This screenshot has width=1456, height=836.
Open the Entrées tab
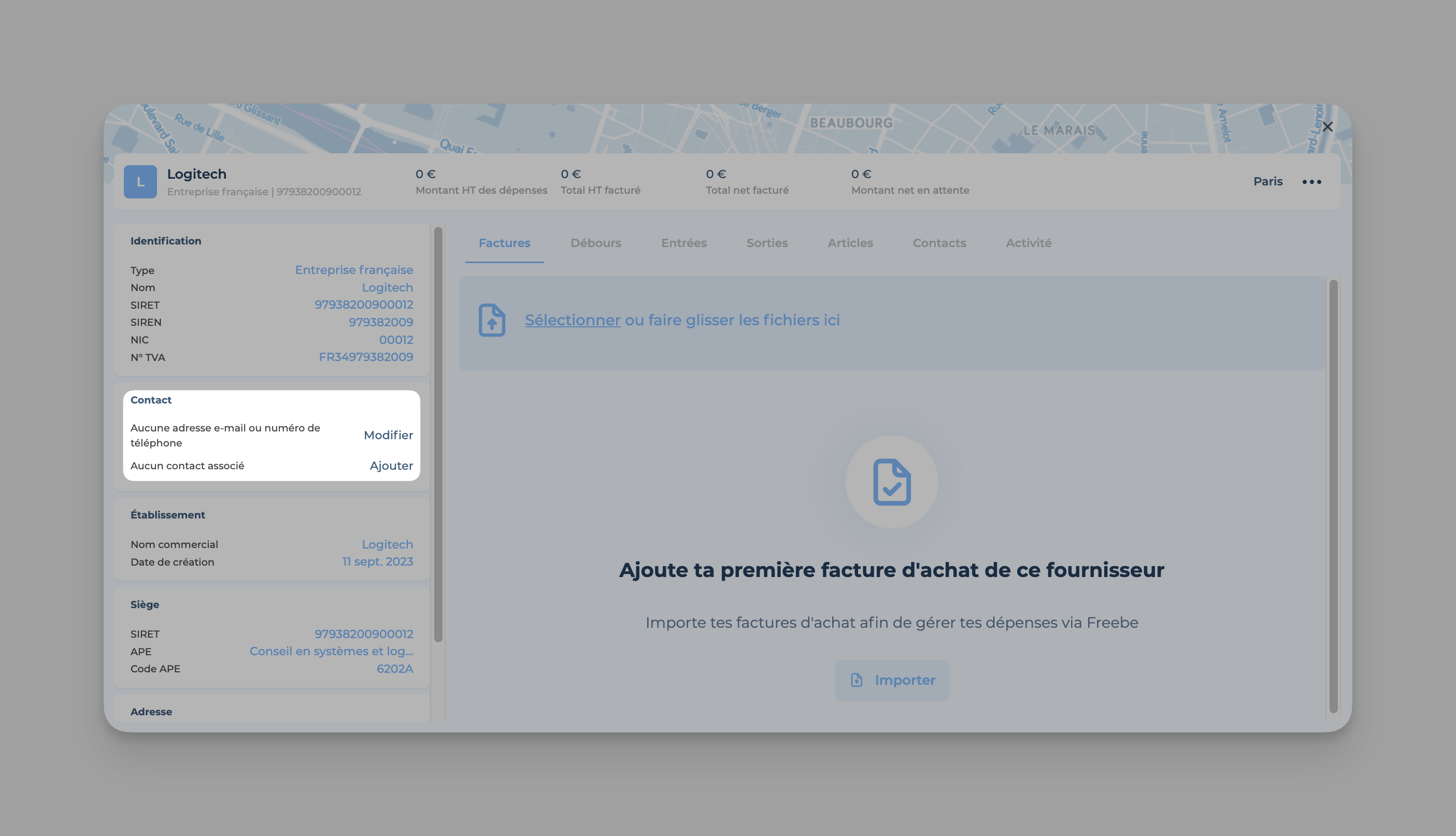coord(683,243)
